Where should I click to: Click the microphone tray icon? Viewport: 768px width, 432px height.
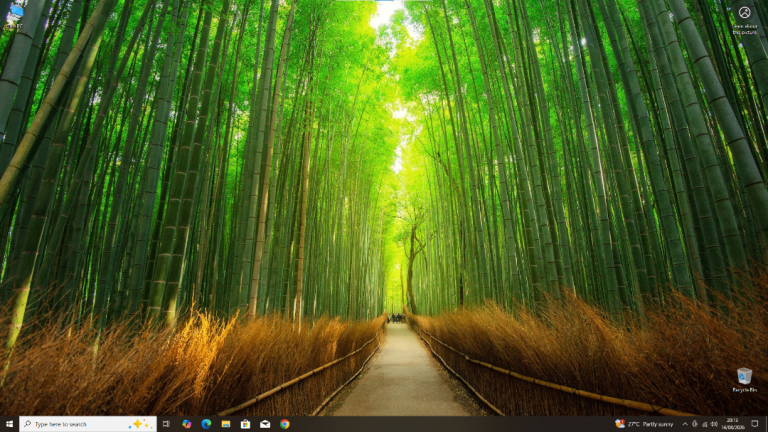click(695, 424)
